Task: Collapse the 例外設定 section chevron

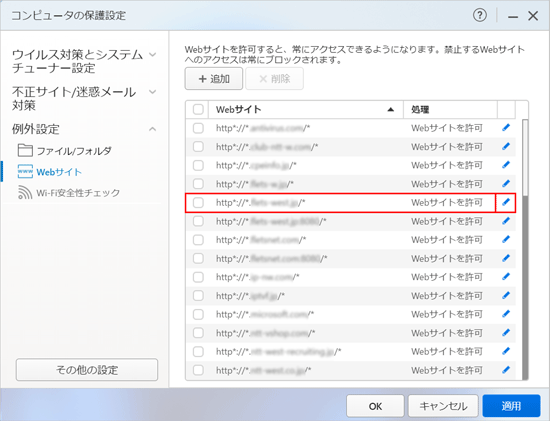Action: 153,129
